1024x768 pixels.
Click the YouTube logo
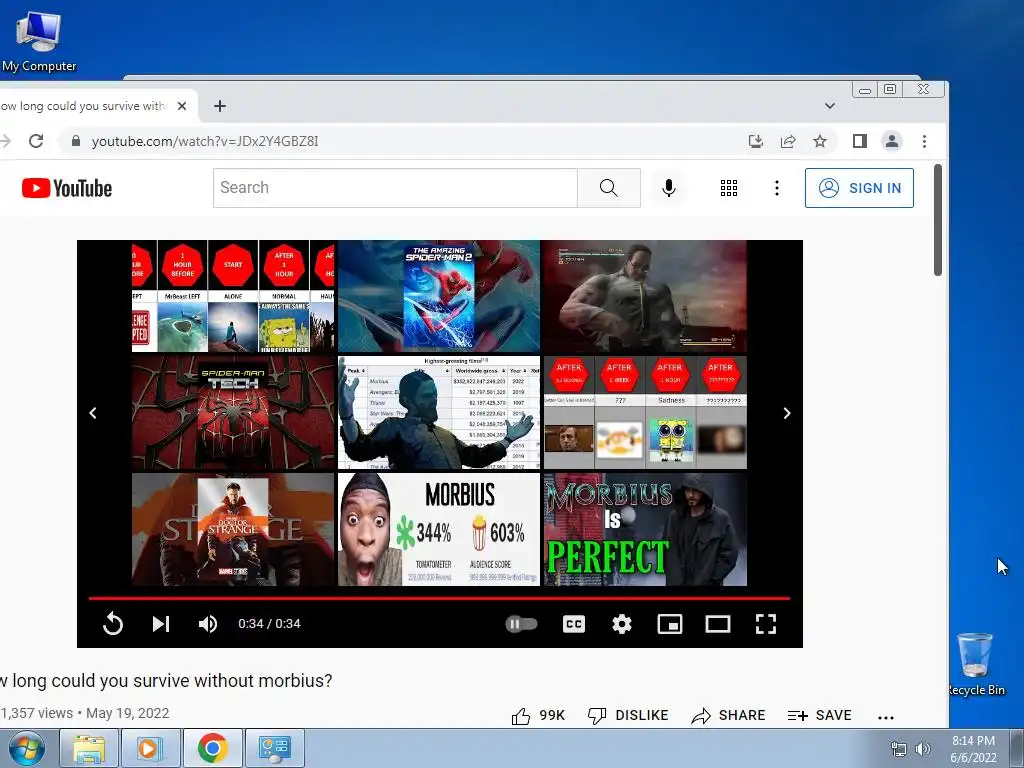(x=67, y=188)
